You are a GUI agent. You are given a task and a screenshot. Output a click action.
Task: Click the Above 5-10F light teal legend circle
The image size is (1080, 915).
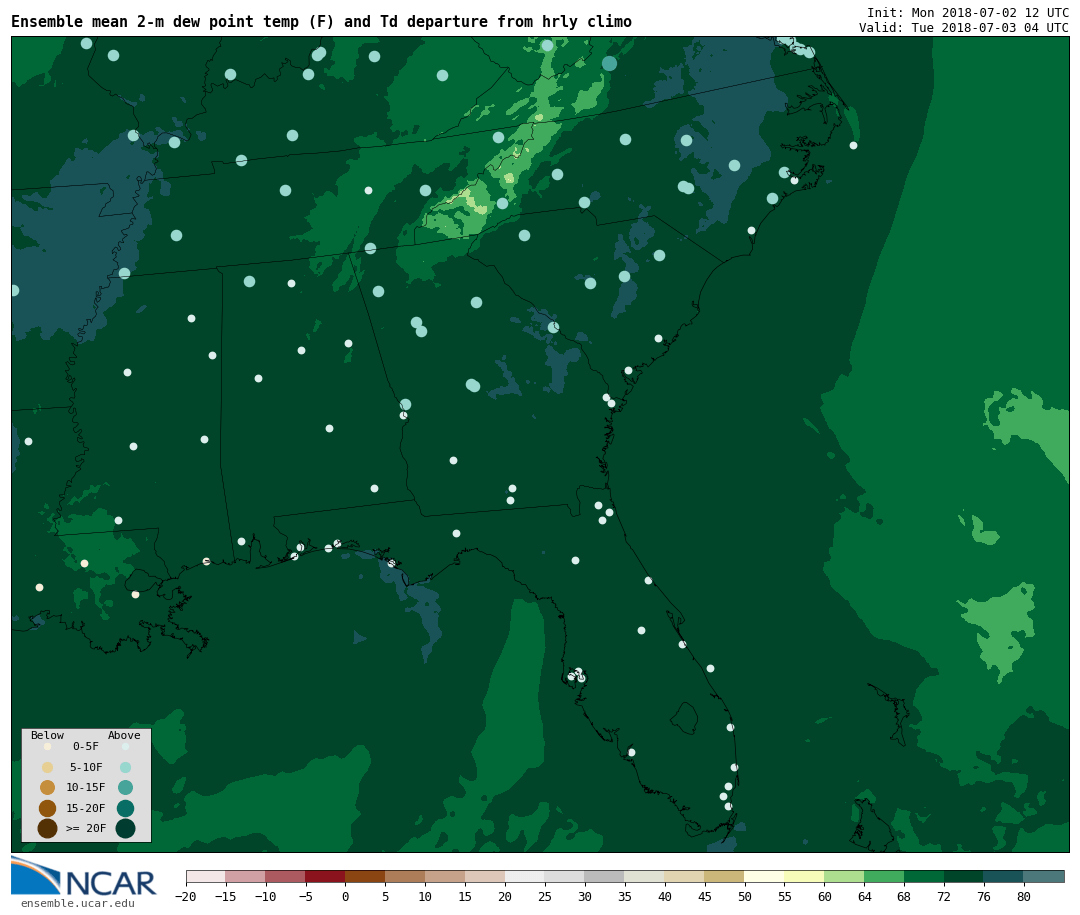click(125, 768)
